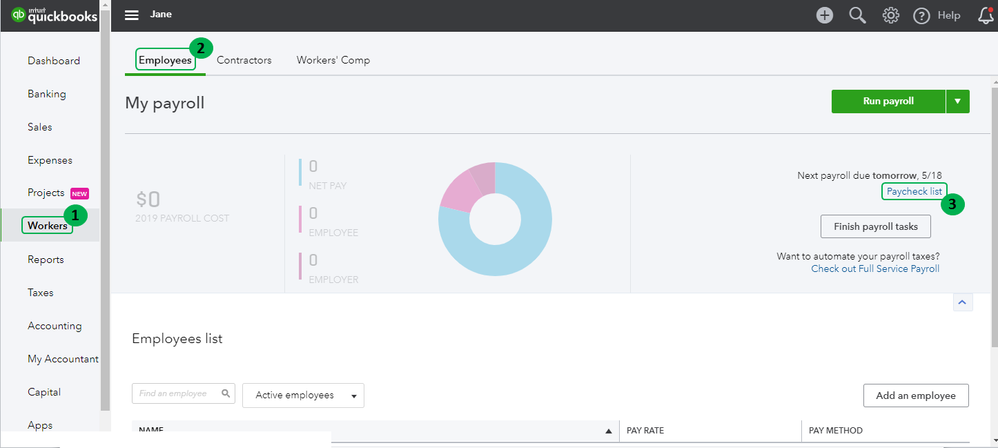
Task: Open the Active employees dropdown
Action: click(x=303, y=395)
